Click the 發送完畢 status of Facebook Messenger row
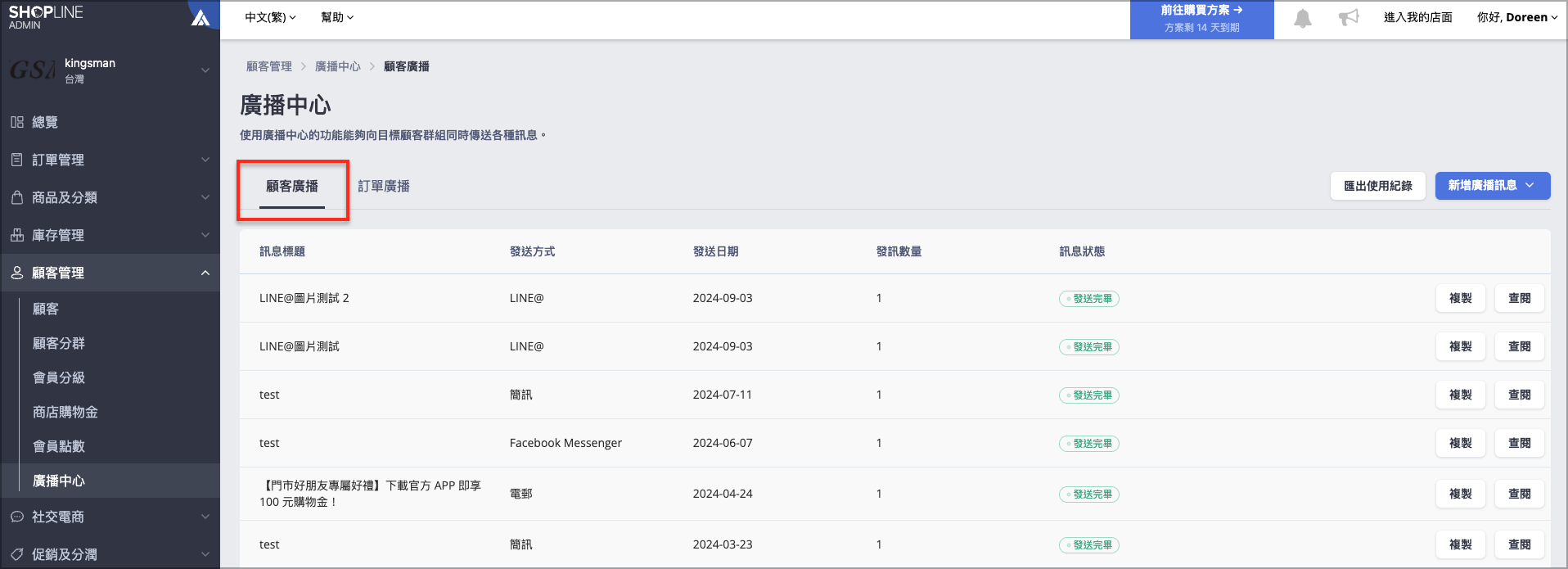The height and width of the screenshot is (569, 1568). click(x=1089, y=443)
